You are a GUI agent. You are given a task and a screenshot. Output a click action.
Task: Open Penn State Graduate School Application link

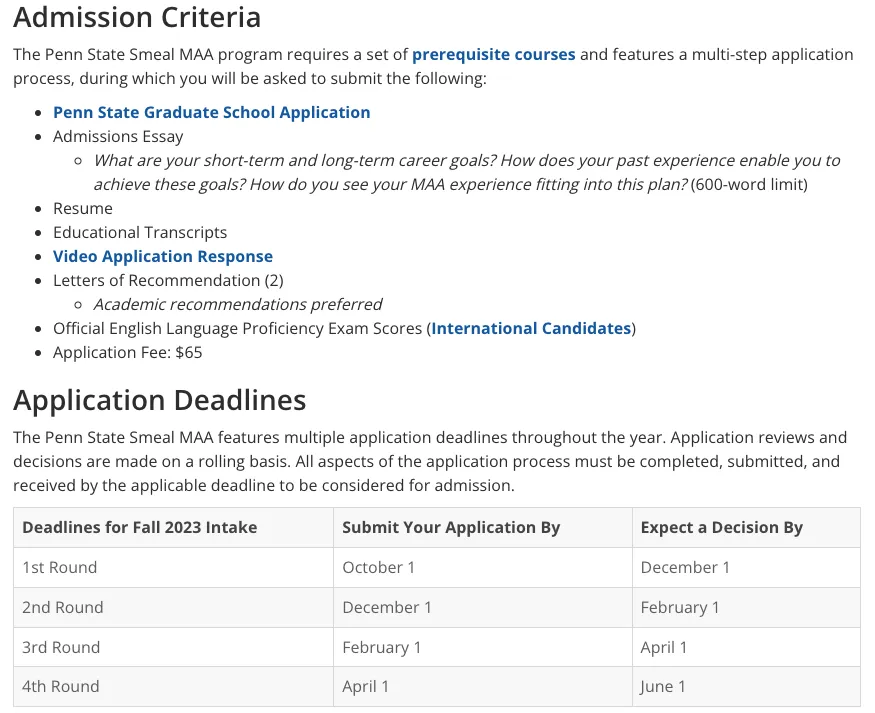211,112
